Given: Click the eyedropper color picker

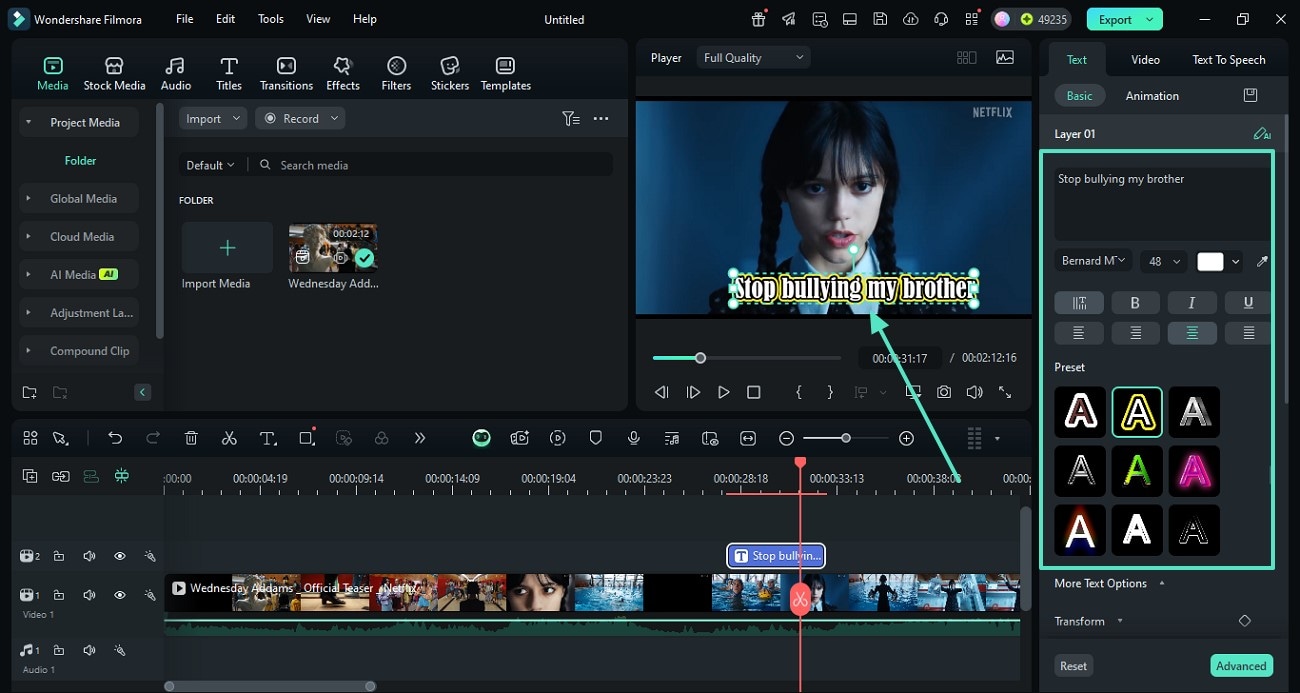Looking at the screenshot, I should pos(1262,261).
